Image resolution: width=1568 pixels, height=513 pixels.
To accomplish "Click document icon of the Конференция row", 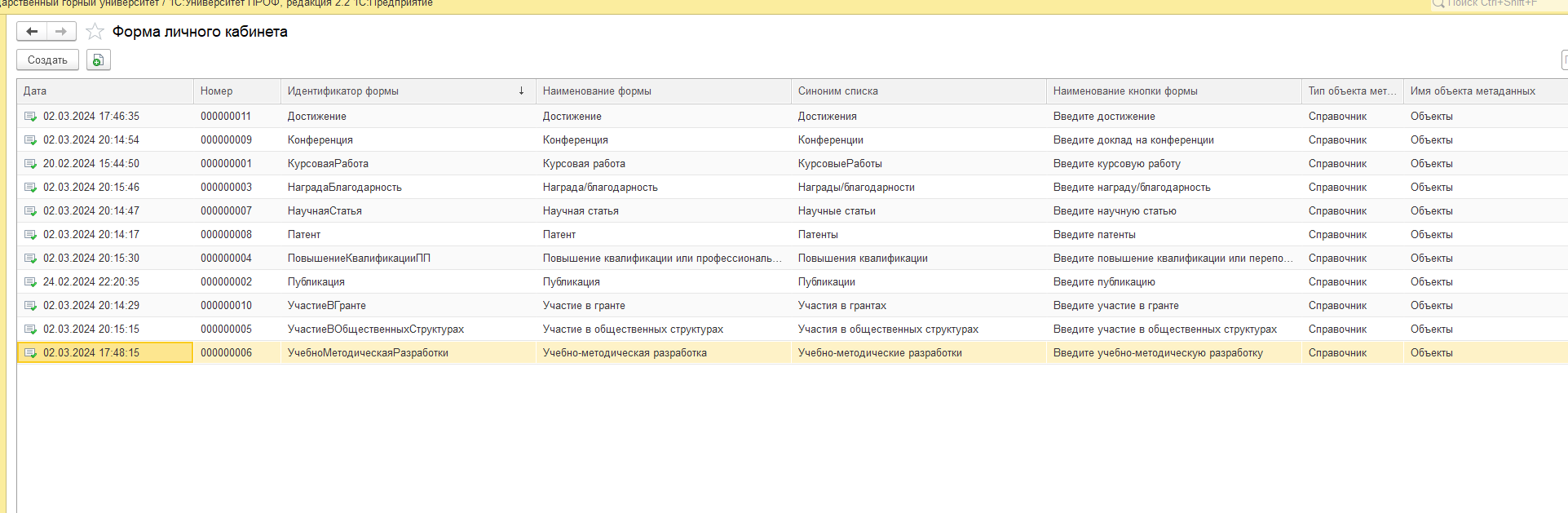I will 30,140.
